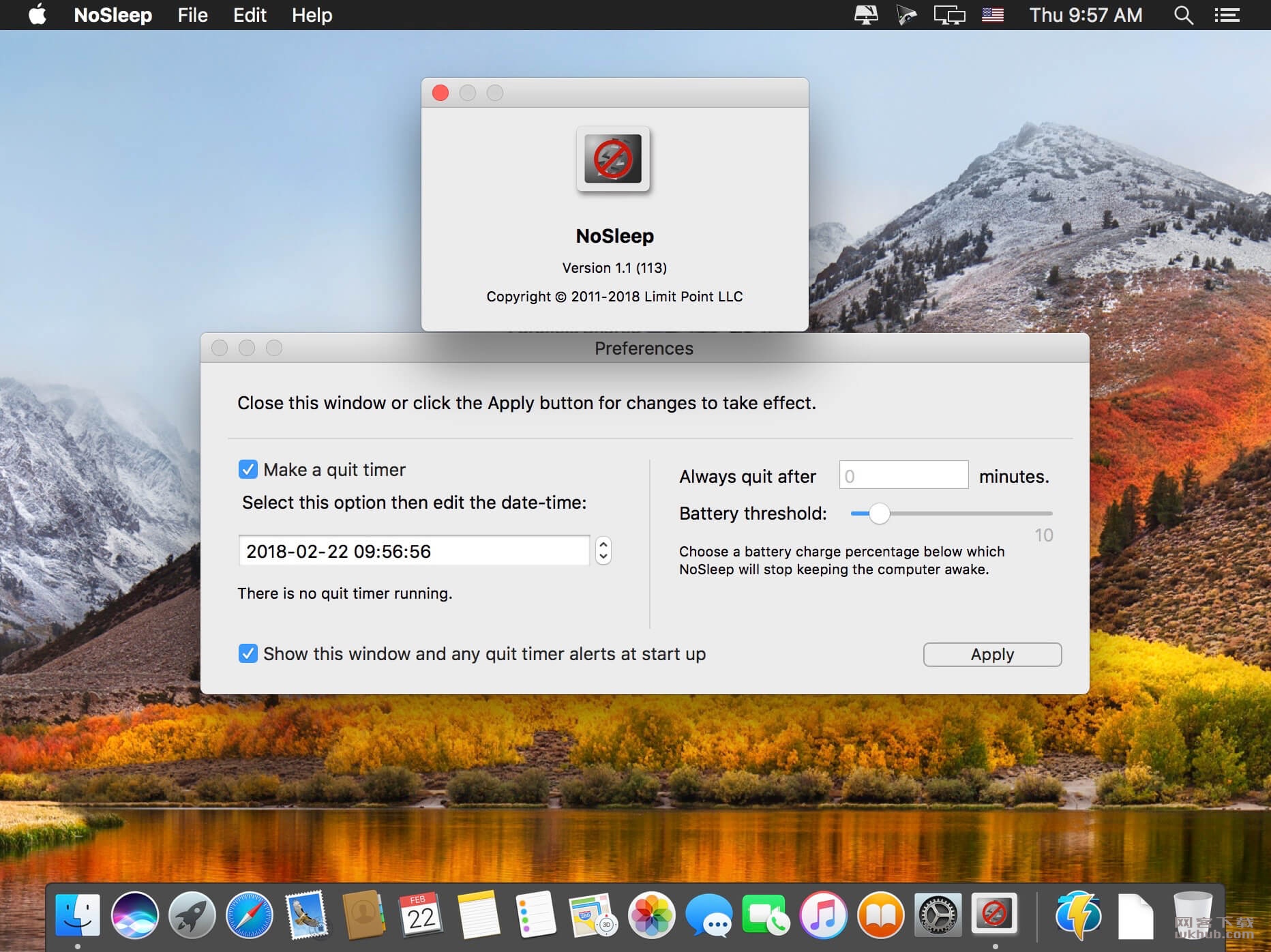This screenshot has height=952, width=1271.
Task: Open the NoSleep application menu
Action: (x=113, y=15)
